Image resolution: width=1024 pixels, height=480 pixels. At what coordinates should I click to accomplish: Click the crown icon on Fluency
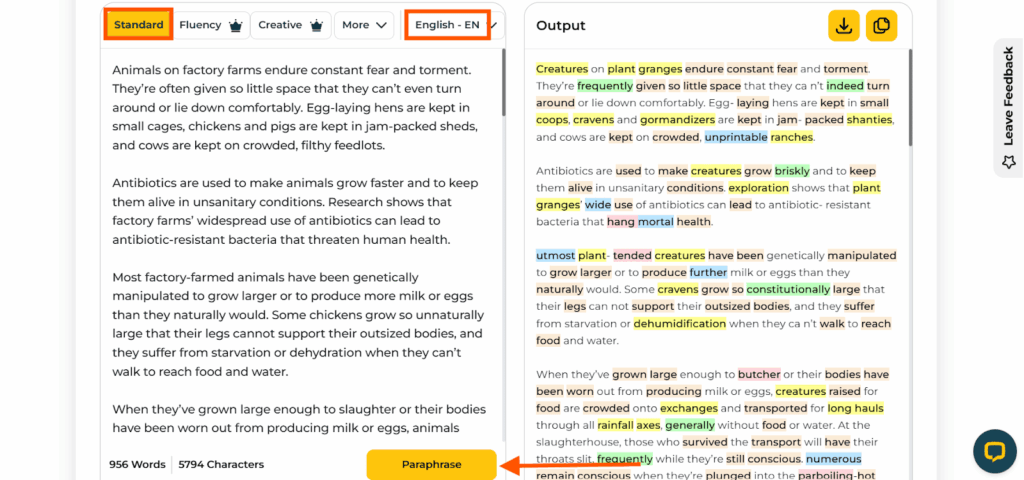click(236, 25)
